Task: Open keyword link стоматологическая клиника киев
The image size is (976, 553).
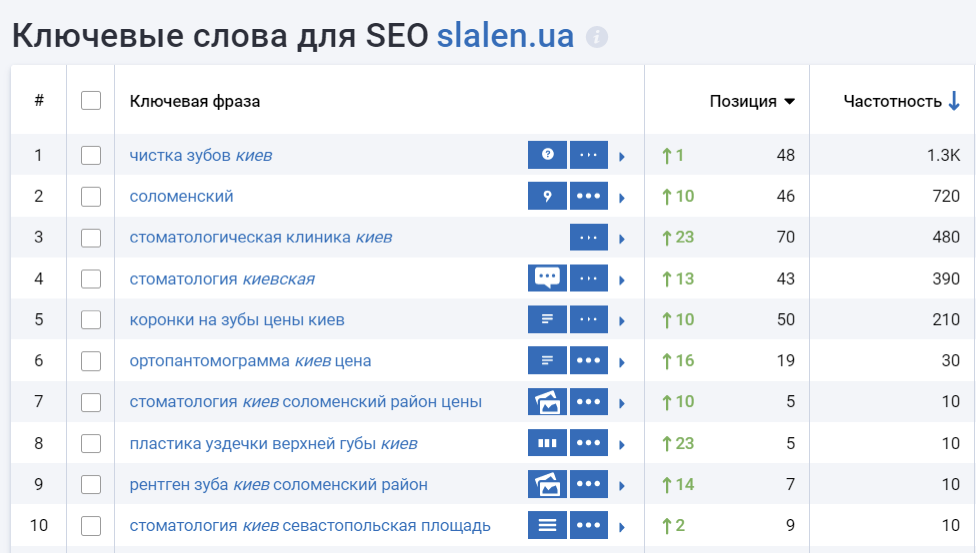Action: coord(261,237)
